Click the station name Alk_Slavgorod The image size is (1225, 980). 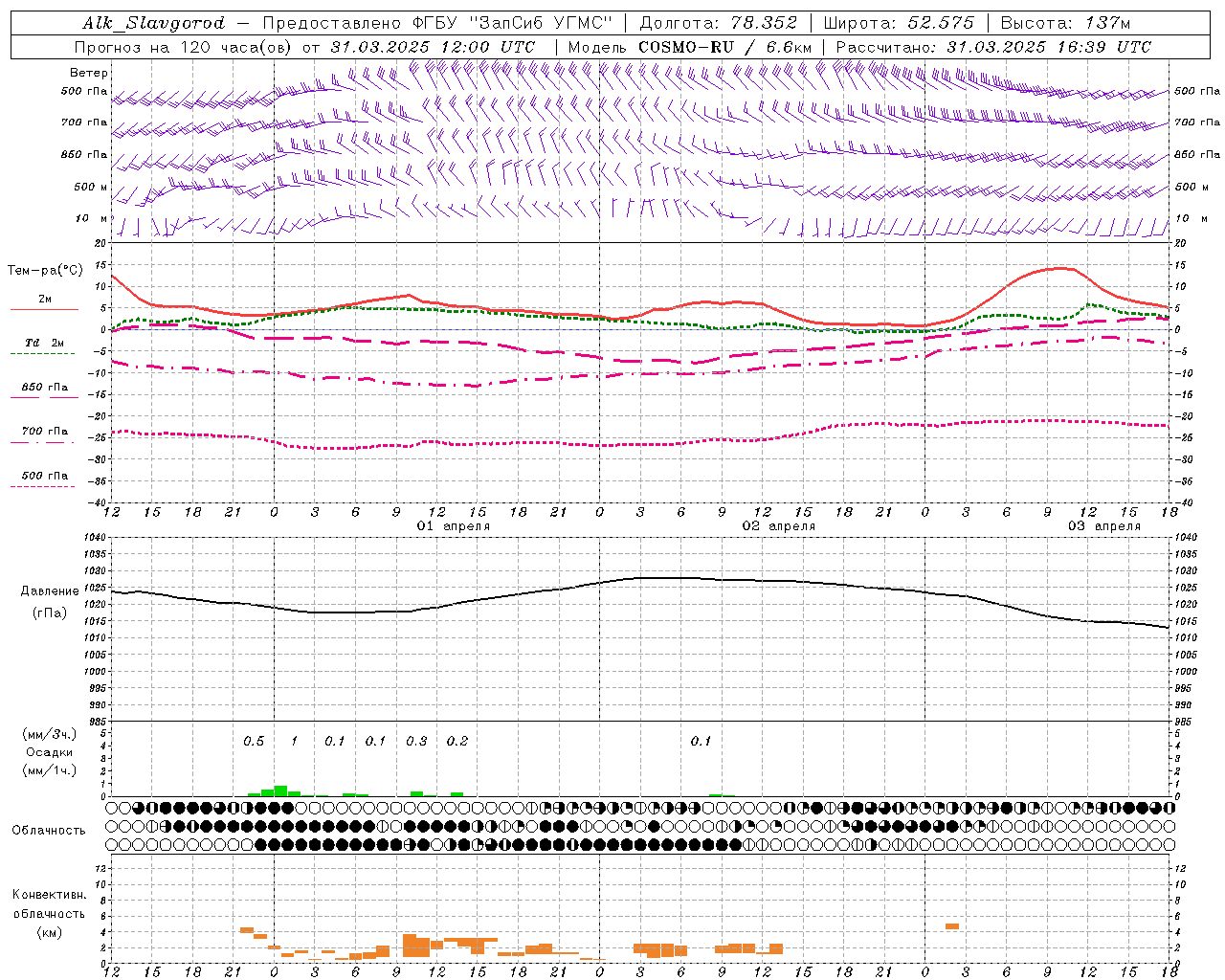pyautogui.click(x=154, y=23)
